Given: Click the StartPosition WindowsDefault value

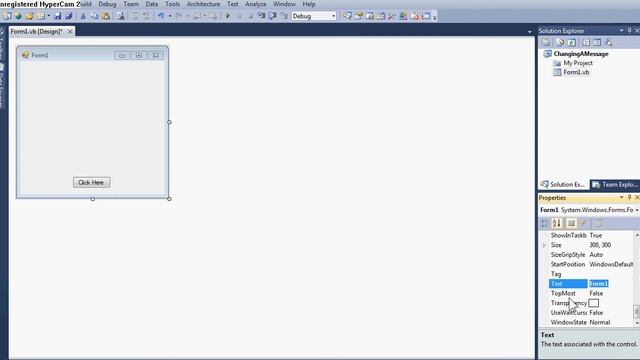Looking at the screenshot, I should [x=611, y=264].
